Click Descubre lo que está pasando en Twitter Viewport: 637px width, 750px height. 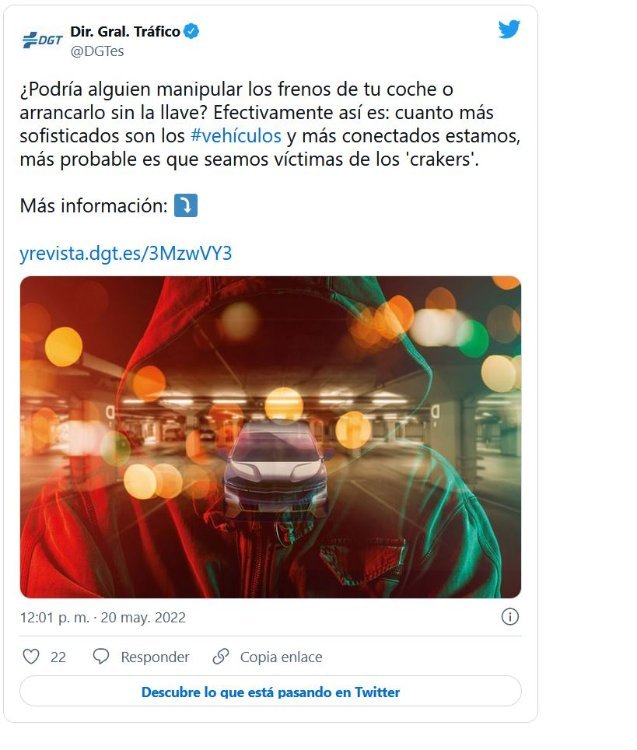click(x=270, y=692)
